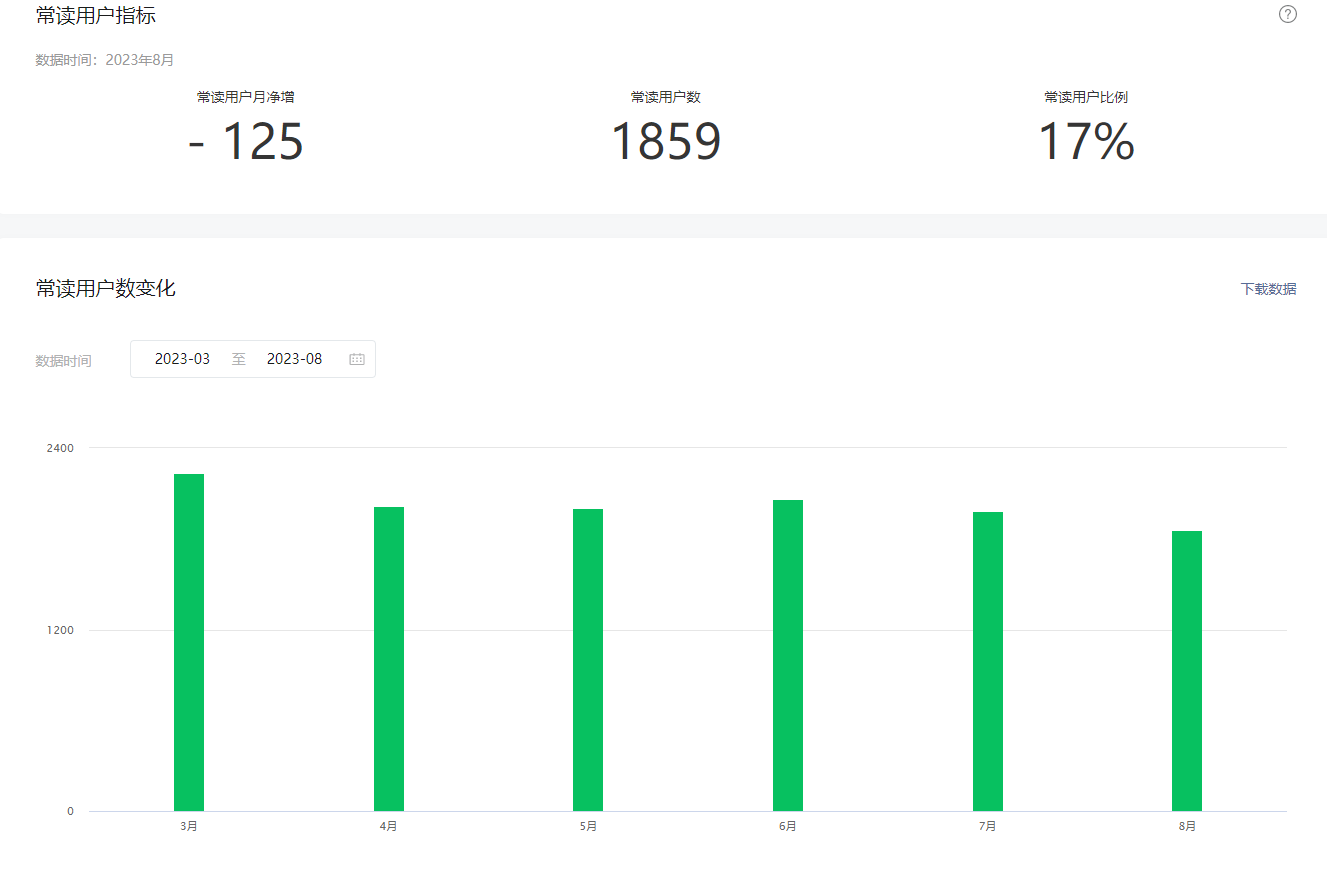Click the 常读用户比例 value 17%
Image resolution: width=1327 pixels, height=870 pixels.
pos(1086,141)
